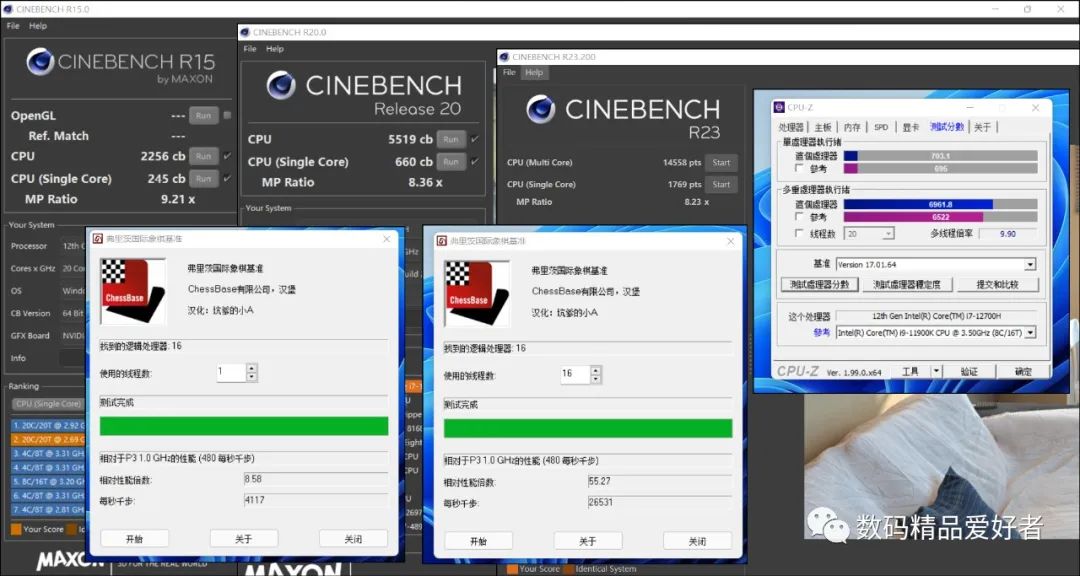The height and width of the screenshot is (576, 1080).
Task: Start CPU (Single Core) test in Cinebench R23
Action: click(721, 185)
